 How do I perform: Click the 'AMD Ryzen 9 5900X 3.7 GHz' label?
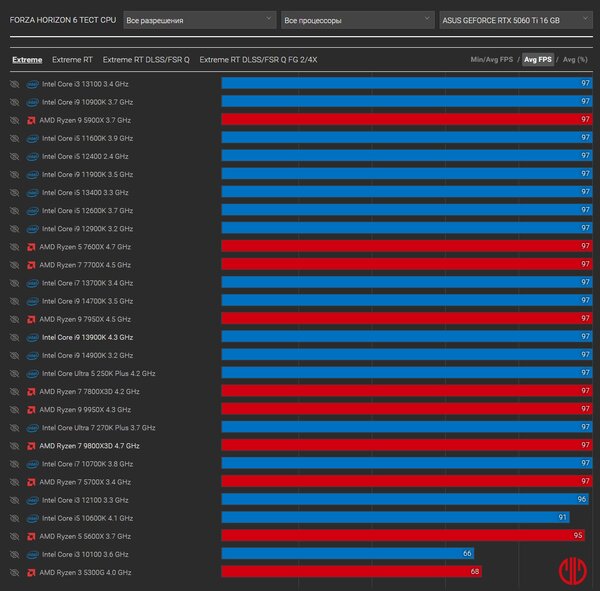(85, 121)
